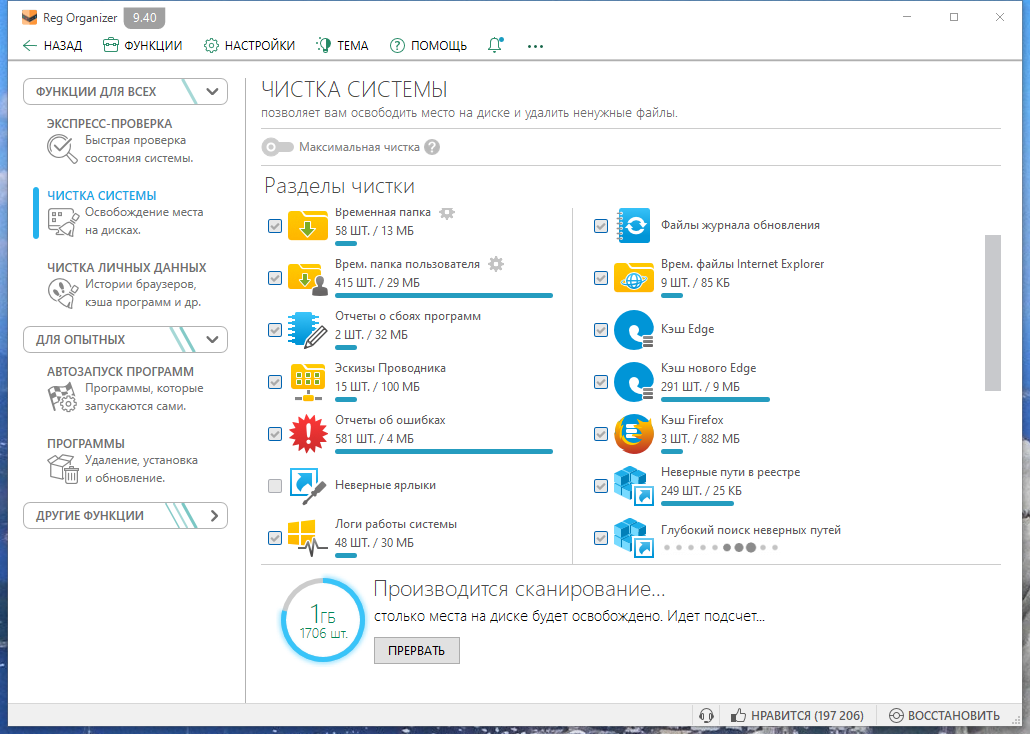
Task: Click the Автозапуск программ flag icon
Action: click(x=62, y=398)
